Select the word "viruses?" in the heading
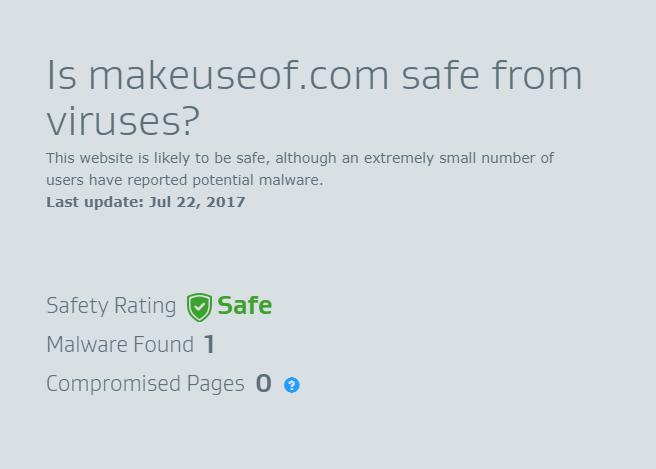The width and height of the screenshot is (656, 469). (x=123, y=121)
